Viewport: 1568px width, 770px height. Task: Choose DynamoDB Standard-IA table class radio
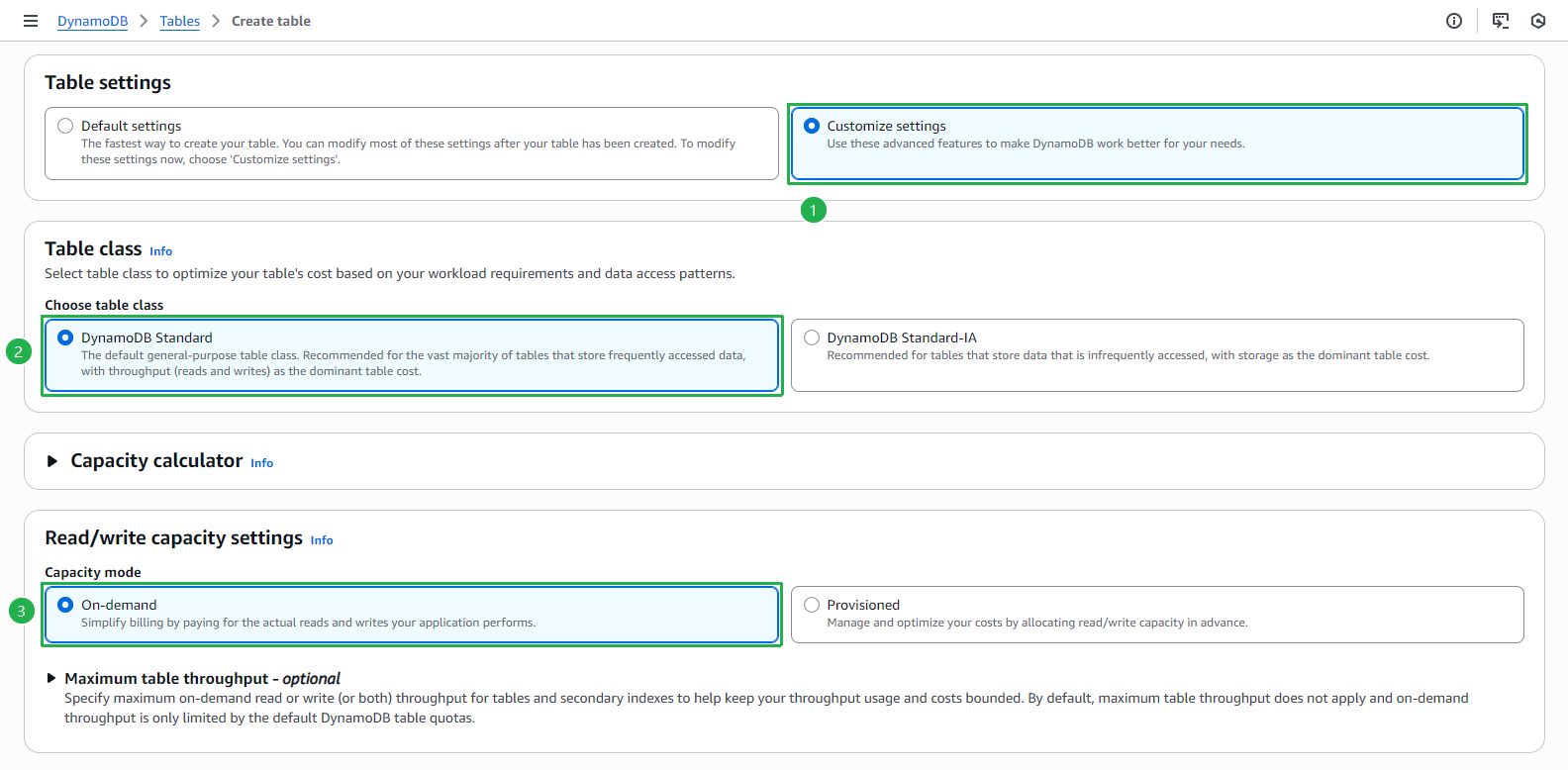(812, 337)
